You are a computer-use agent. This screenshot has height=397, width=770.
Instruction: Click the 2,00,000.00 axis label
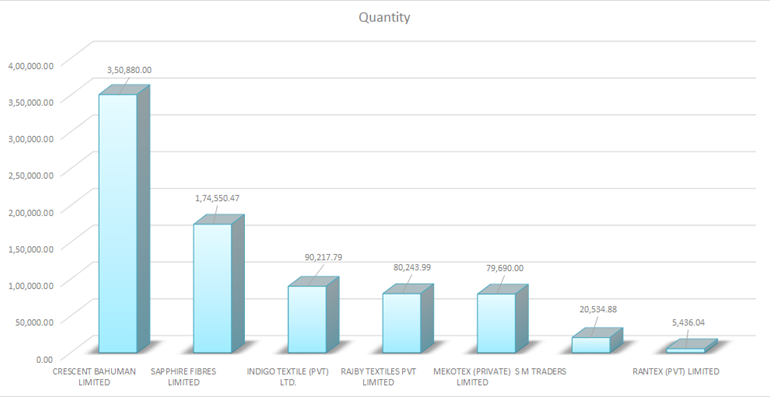point(31,212)
